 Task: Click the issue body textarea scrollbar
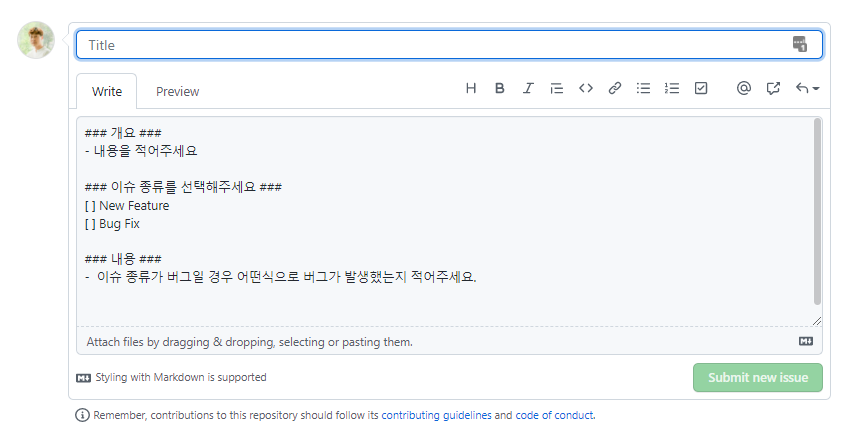[817, 210]
